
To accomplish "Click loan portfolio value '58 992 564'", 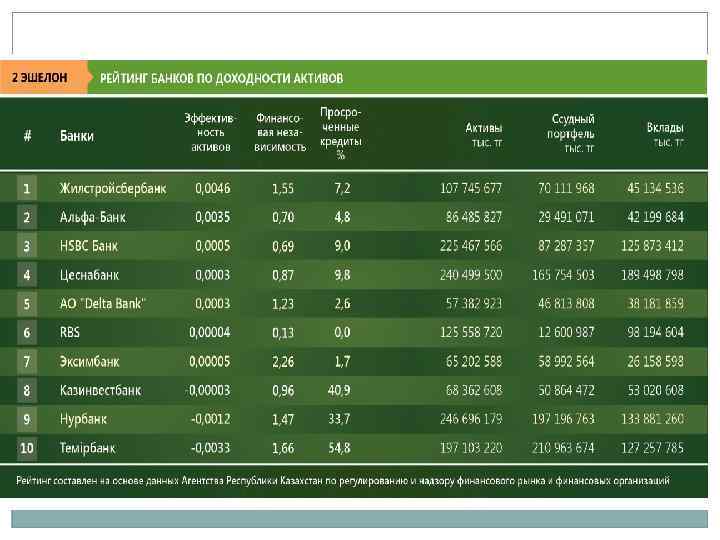I will pos(566,361).
